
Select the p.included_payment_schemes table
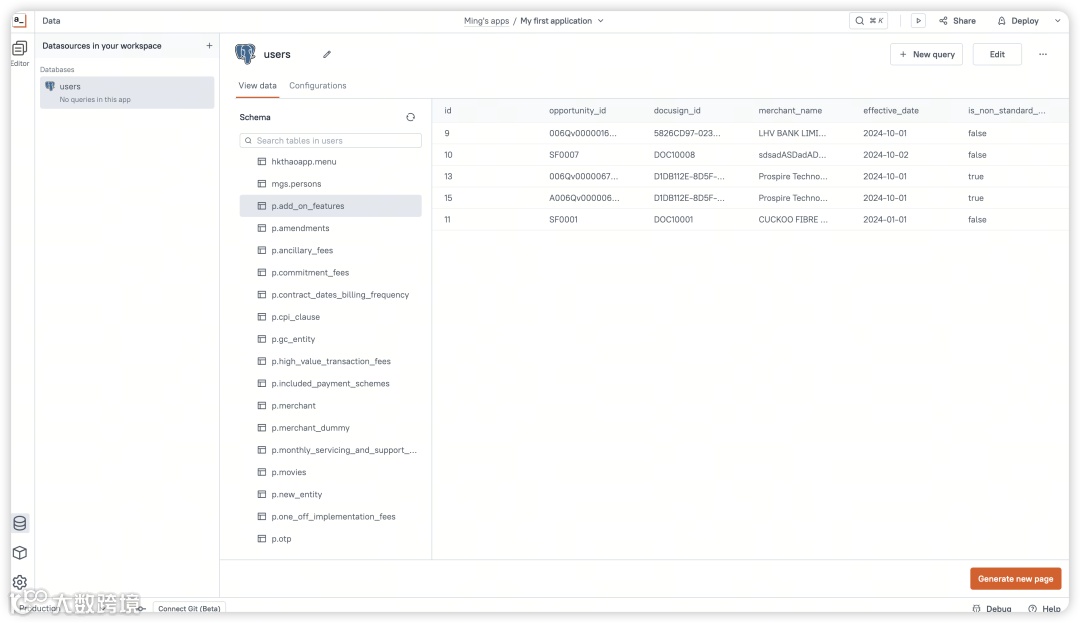tap(331, 383)
